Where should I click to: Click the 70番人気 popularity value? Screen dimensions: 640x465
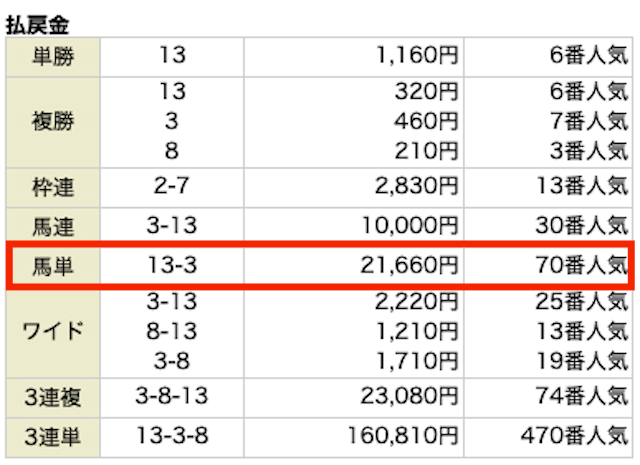coord(582,265)
